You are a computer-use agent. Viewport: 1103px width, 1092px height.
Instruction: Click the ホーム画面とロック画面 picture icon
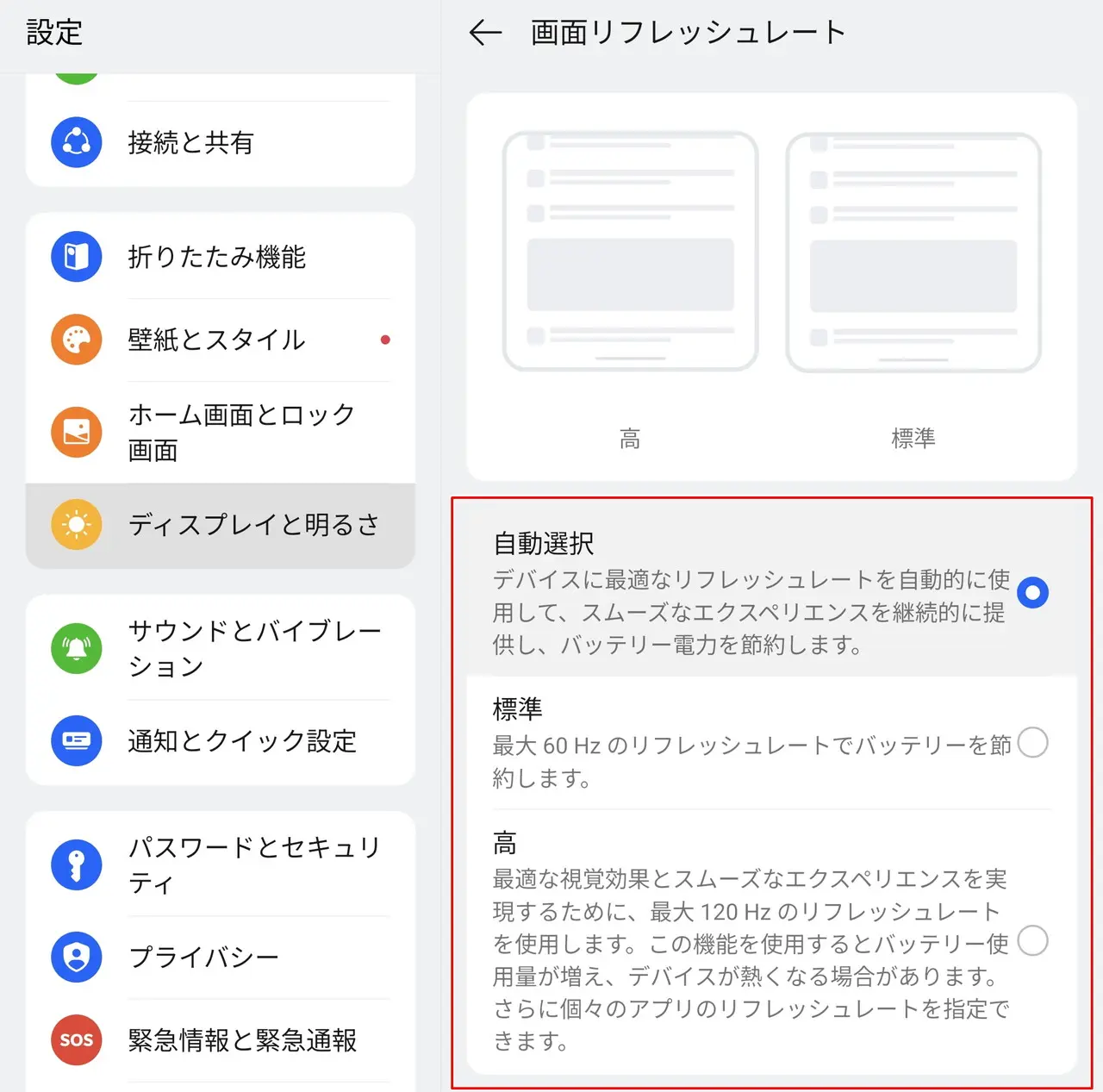click(x=77, y=432)
